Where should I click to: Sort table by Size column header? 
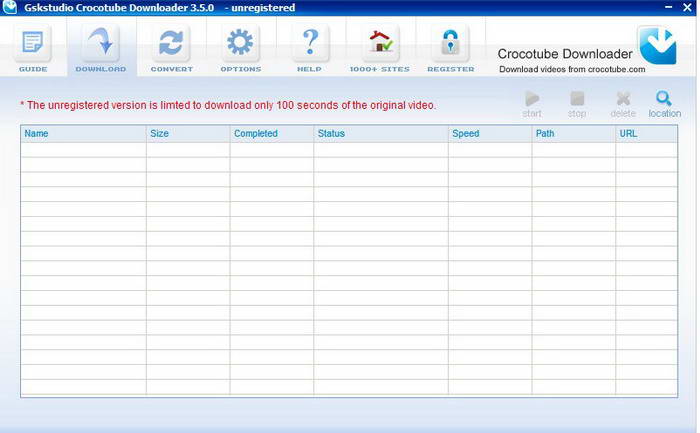(x=188, y=133)
